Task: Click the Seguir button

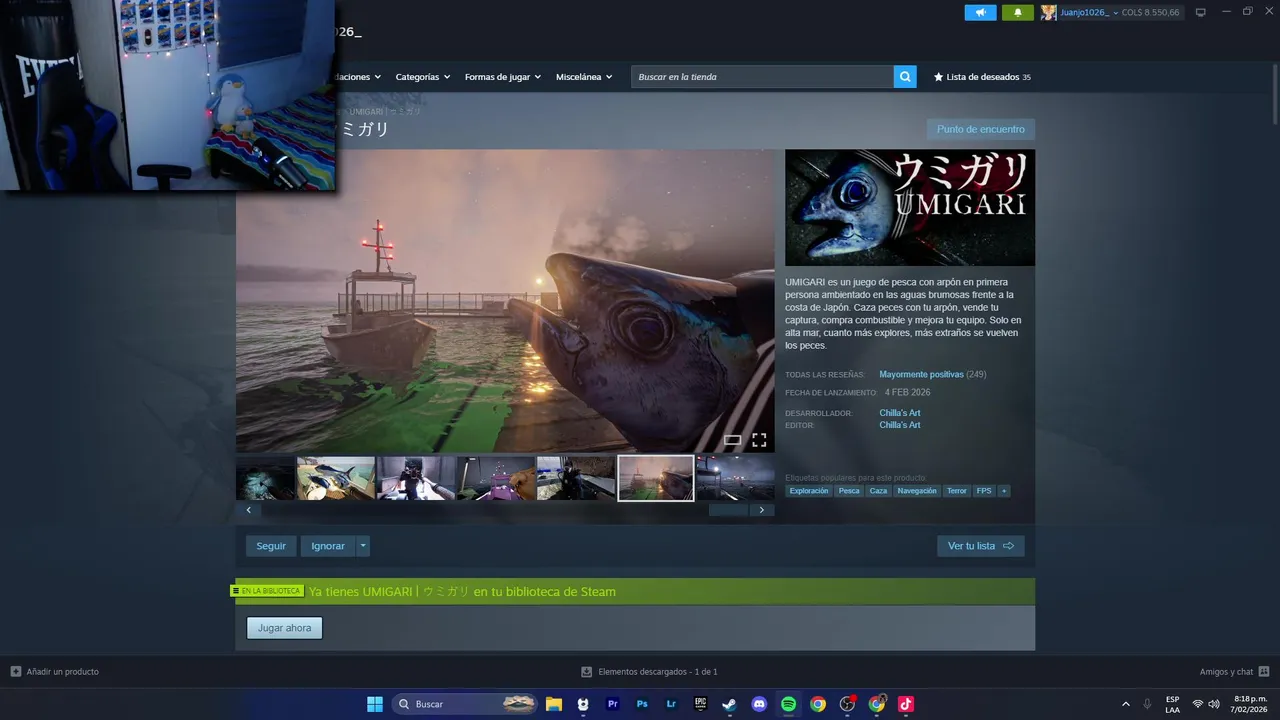Action: 271,546
